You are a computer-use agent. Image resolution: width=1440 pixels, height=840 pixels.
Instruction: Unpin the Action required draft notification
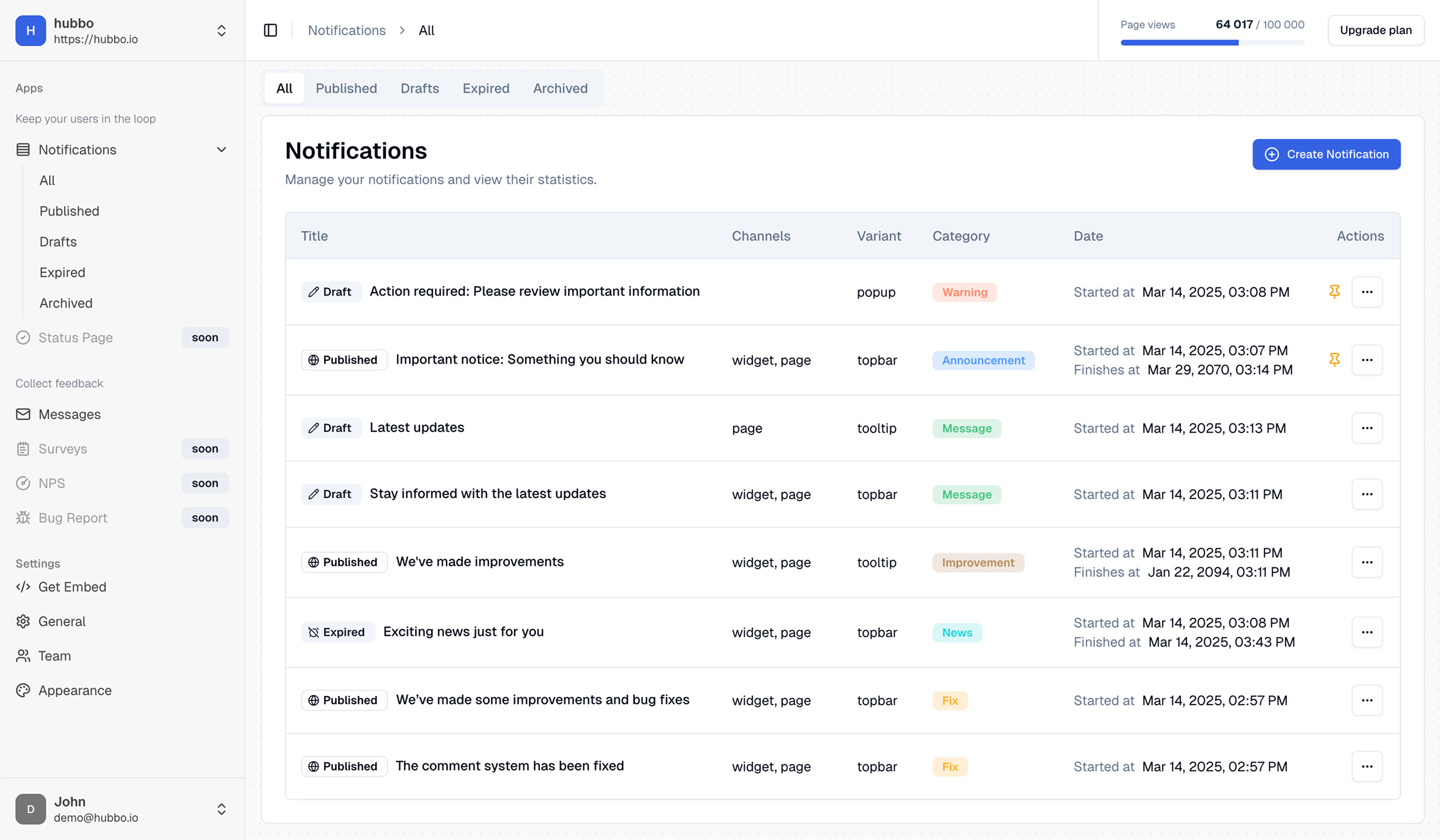1334,292
